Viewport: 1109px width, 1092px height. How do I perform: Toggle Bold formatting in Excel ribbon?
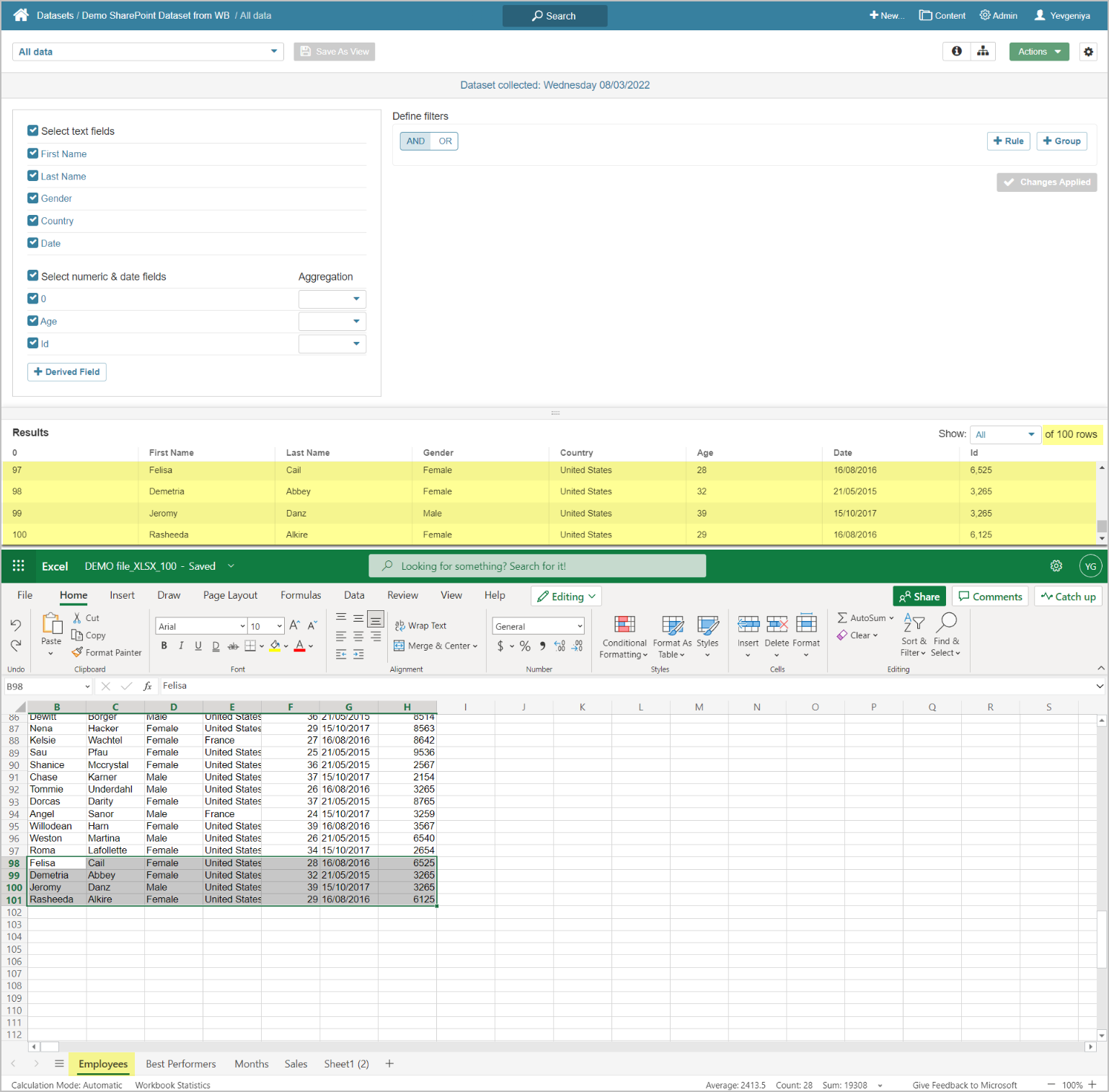point(164,646)
